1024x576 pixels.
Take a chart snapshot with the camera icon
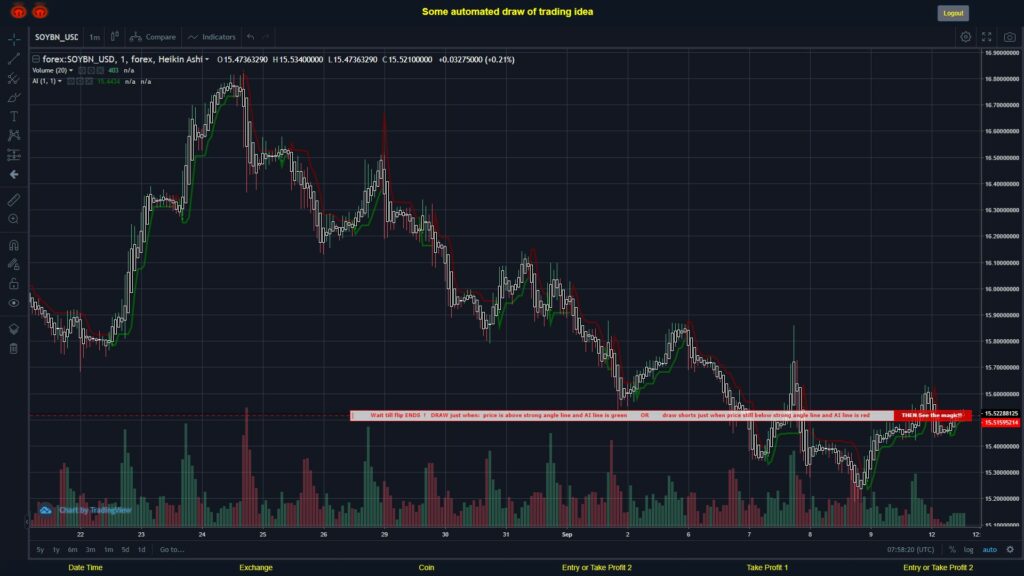click(1009, 37)
